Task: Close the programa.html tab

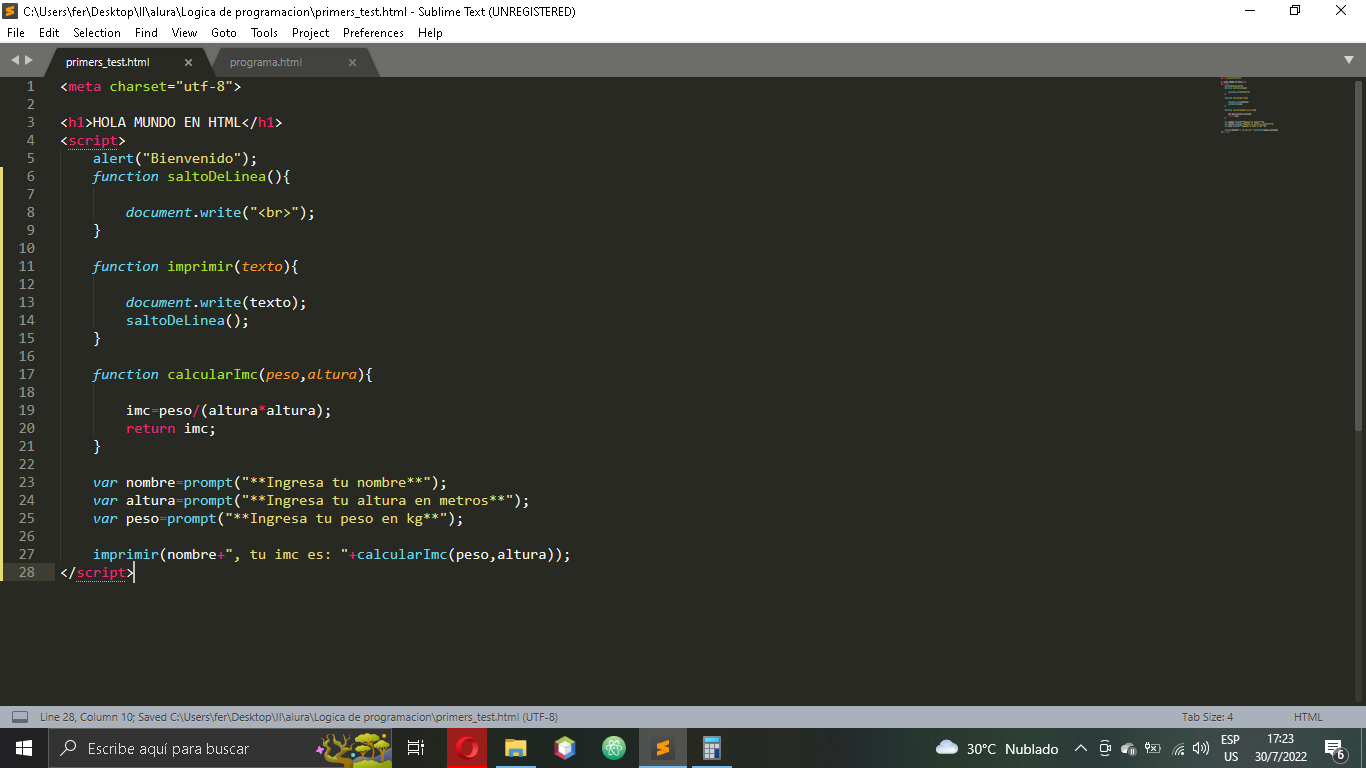Action: click(352, 62)
